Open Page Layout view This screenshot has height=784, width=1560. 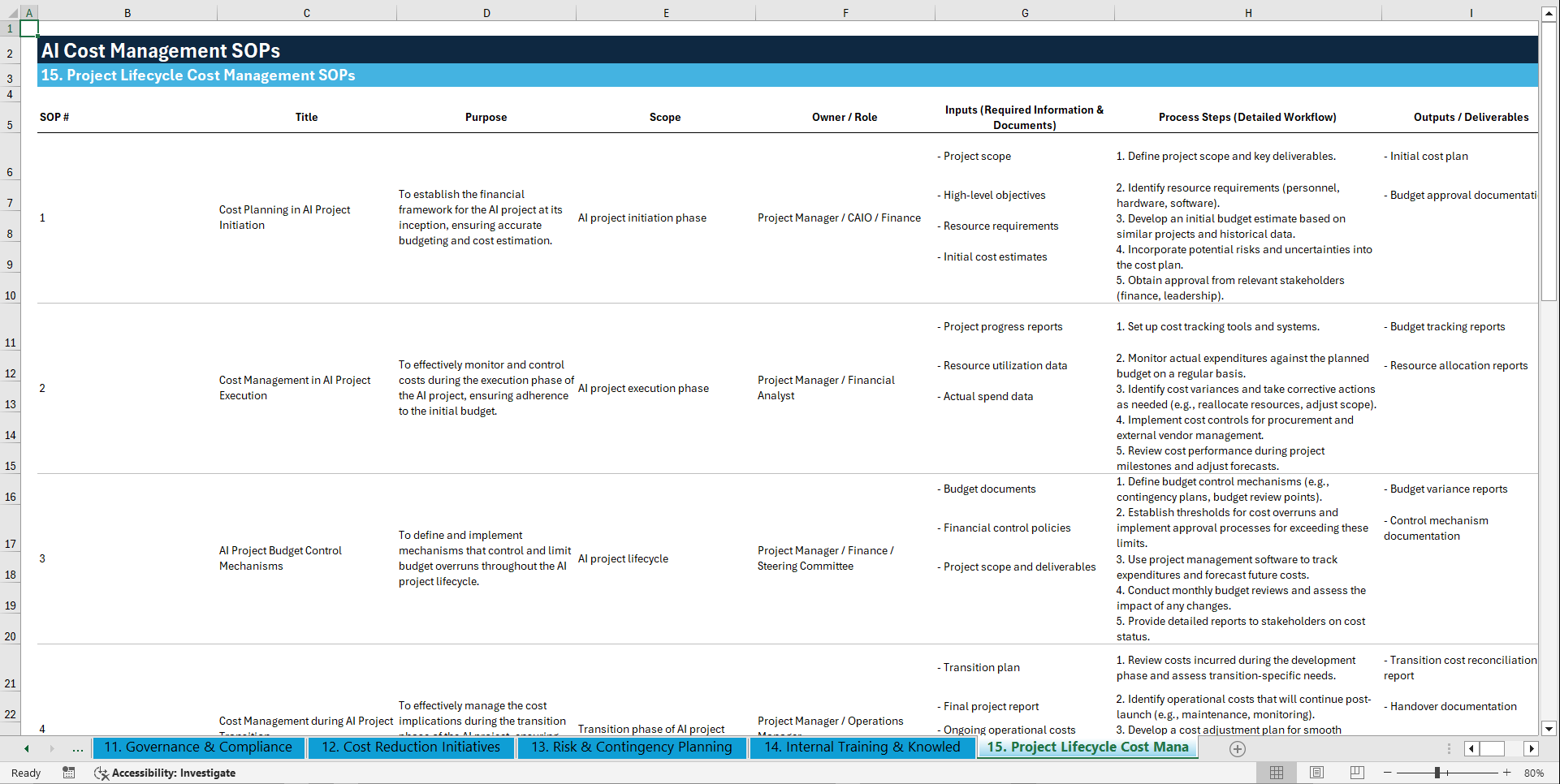click(x=1317, y=773)
